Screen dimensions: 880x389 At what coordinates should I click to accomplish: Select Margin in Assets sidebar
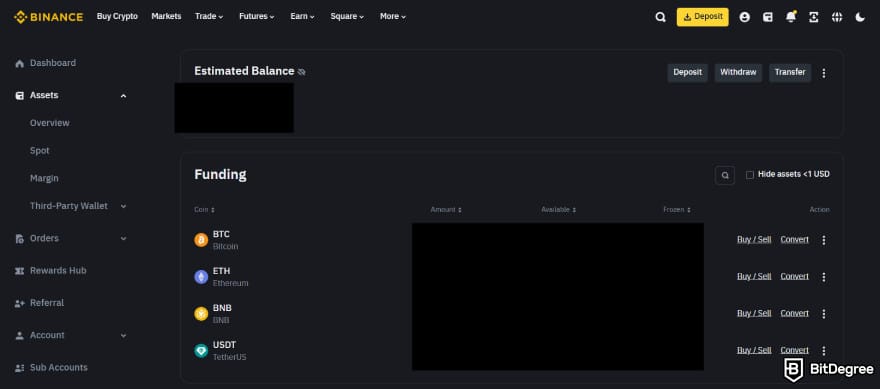[44, 178]
